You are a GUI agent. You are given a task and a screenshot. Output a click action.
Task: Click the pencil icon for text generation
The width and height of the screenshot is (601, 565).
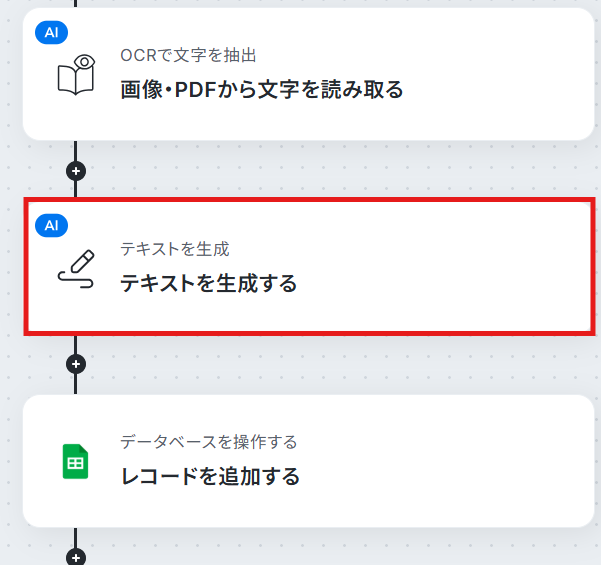(x=76, y=269)
